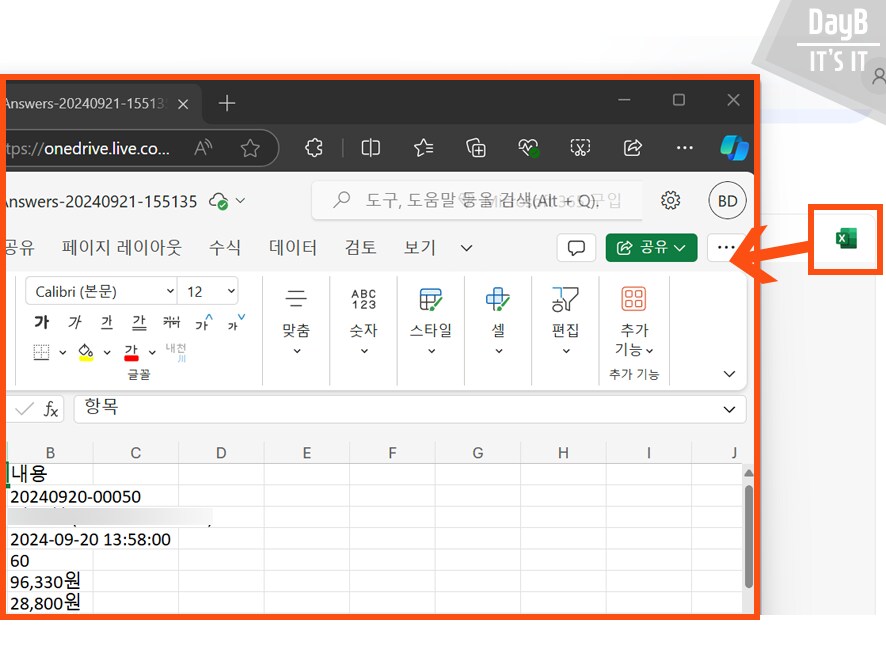This screenshot has width=886, height=650.
Task: Open the underline formatting icon
Action: click(x=106, y=322)
